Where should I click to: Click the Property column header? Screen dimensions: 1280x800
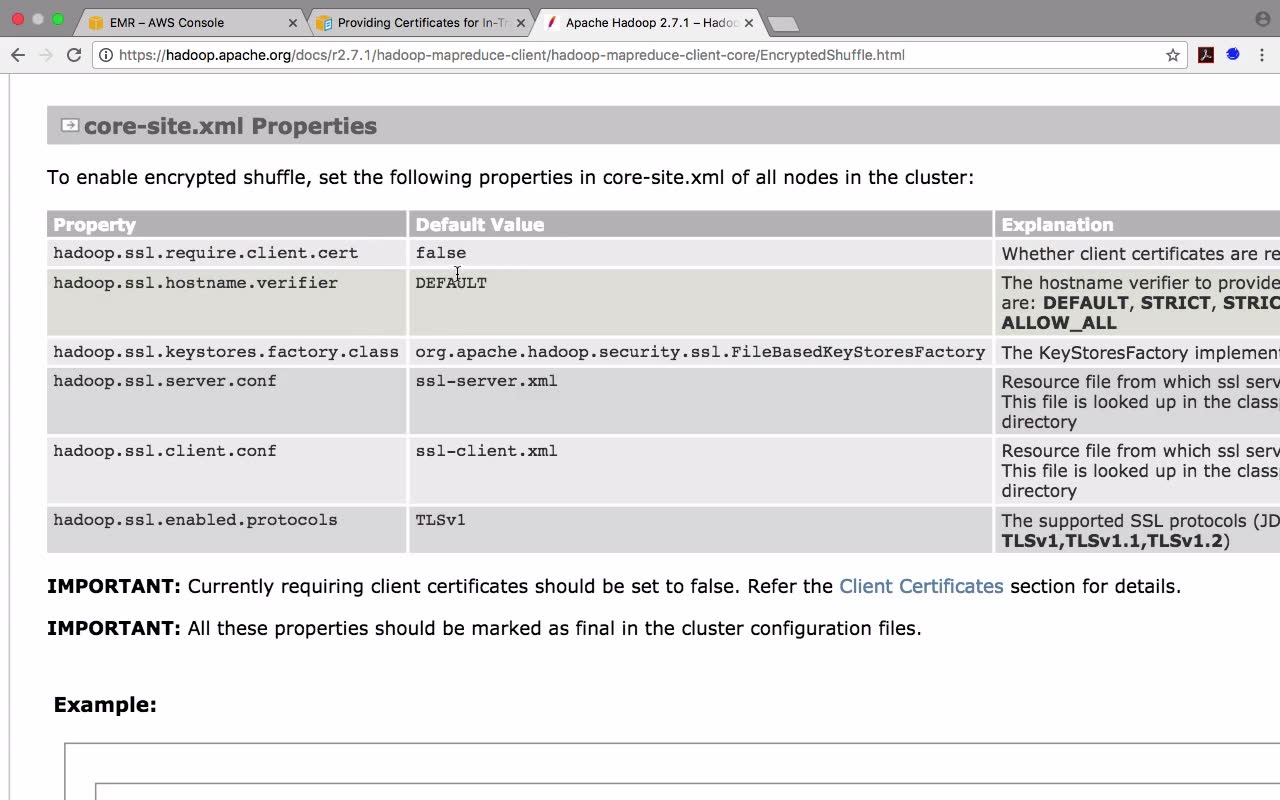pos(95,225)
